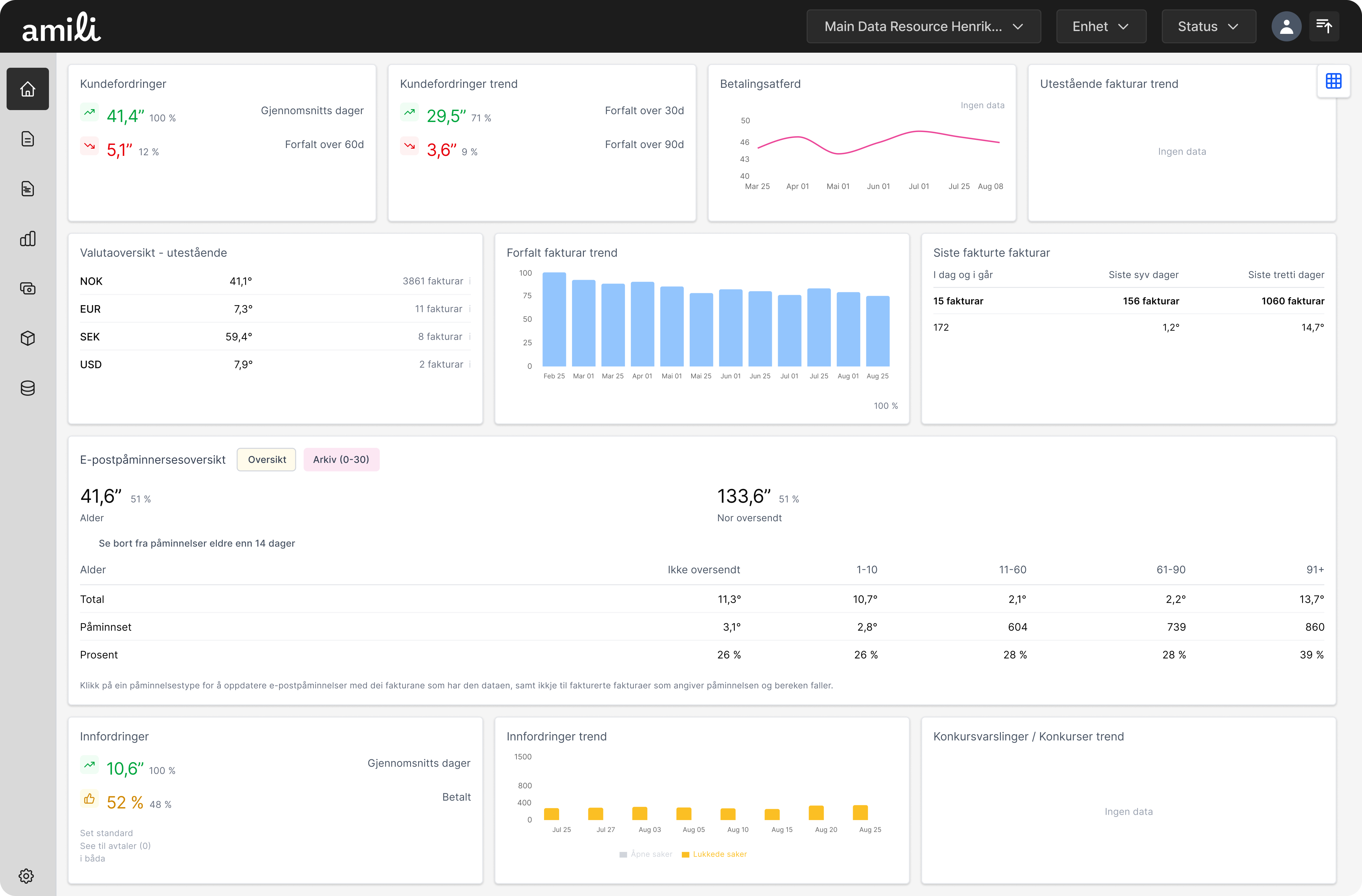
Task: Click the camera/payments sidebar icon
Action: pyautogui.click(x=28, y=288)
